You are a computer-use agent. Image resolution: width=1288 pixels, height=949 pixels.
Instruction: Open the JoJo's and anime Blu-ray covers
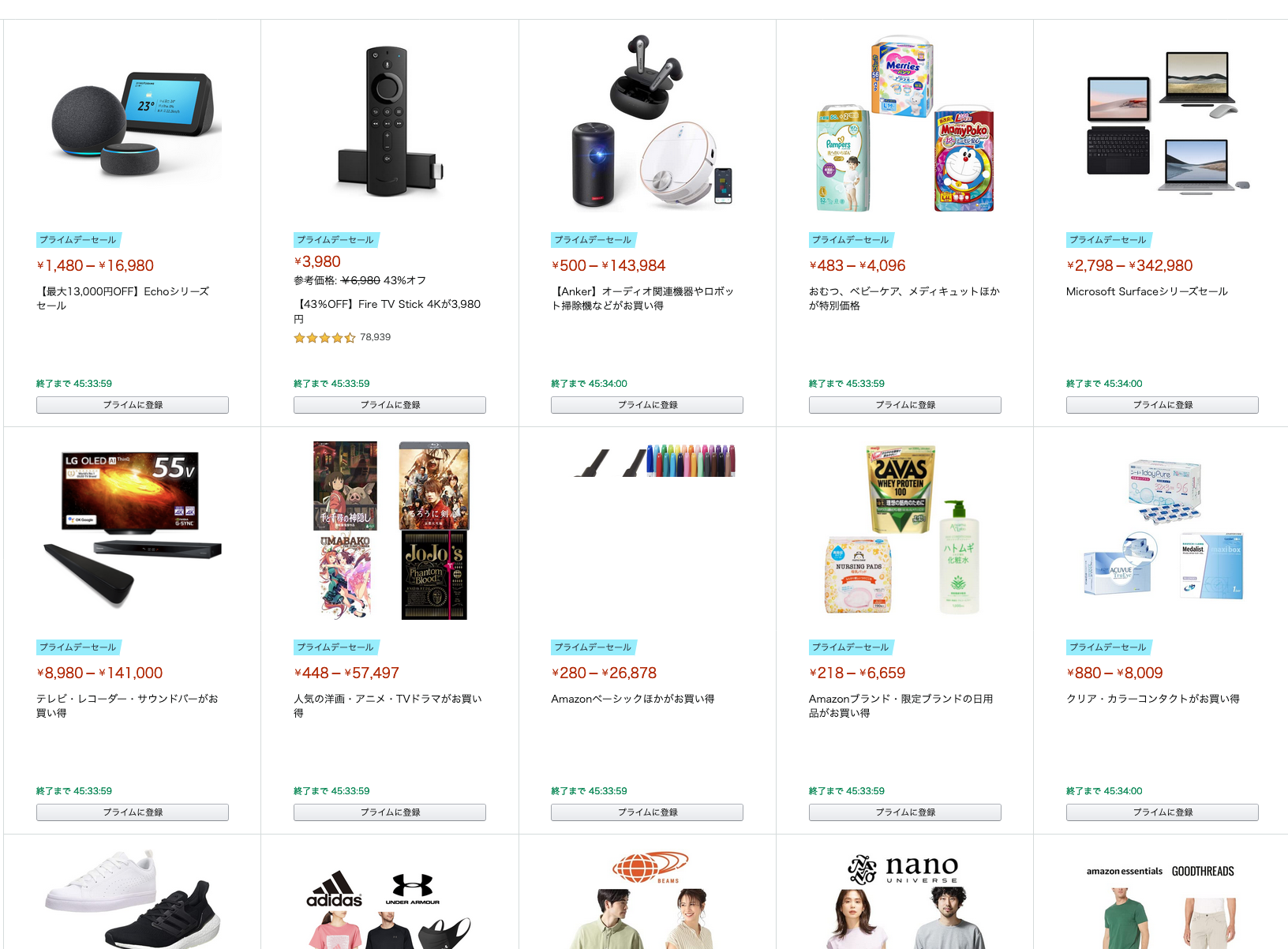click(390, 531)
